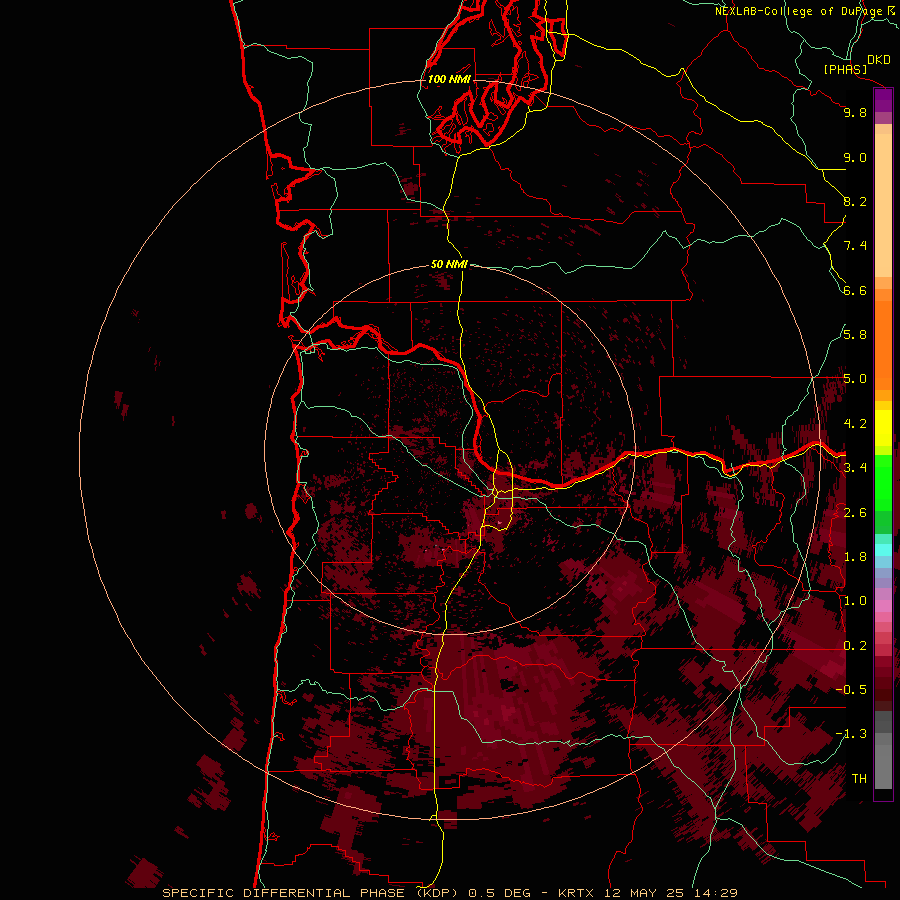
Task: Click the 100 NMI range ring label
Action: click(x=449, y=79)
